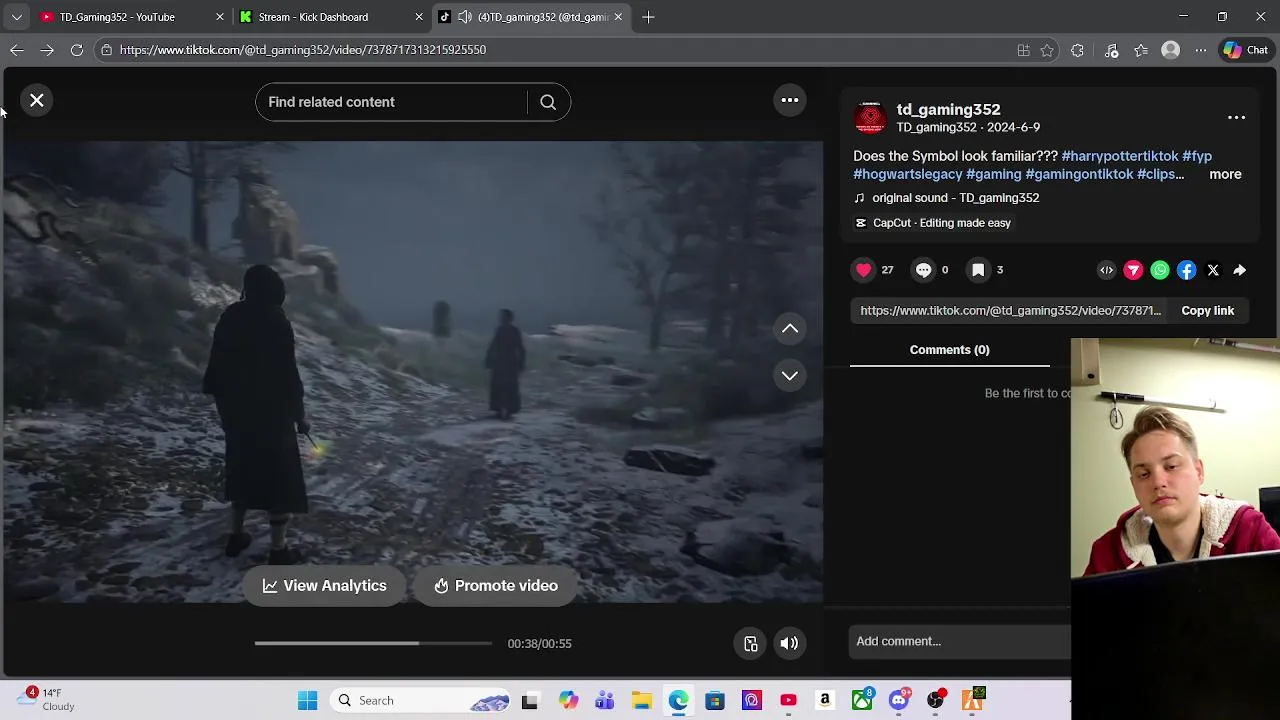Viewport: 1280px width, 720px height.
Task: Click the comment bubble icon showing 0
Action: [923, 270]
